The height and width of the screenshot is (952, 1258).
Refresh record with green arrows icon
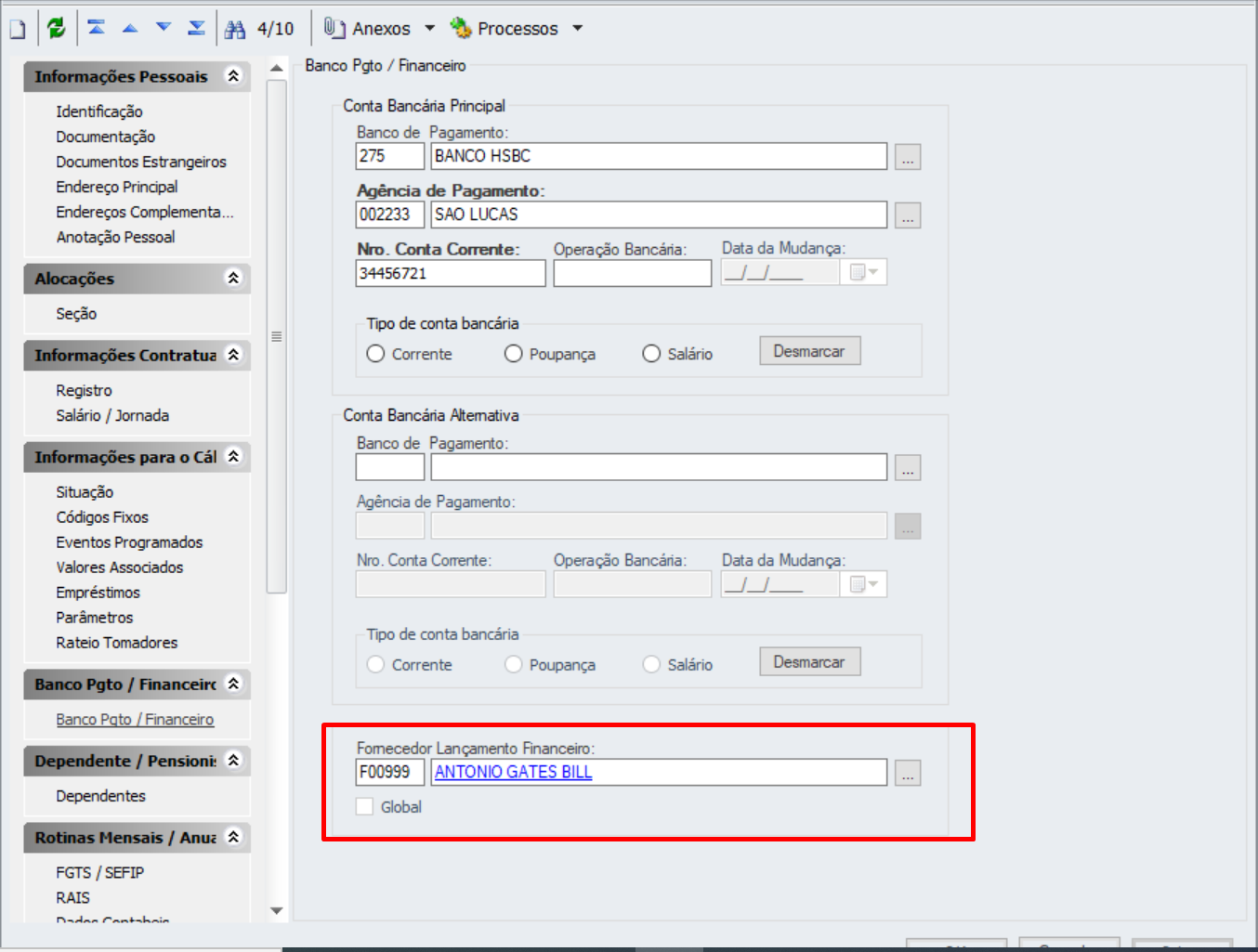click(57, 28)
